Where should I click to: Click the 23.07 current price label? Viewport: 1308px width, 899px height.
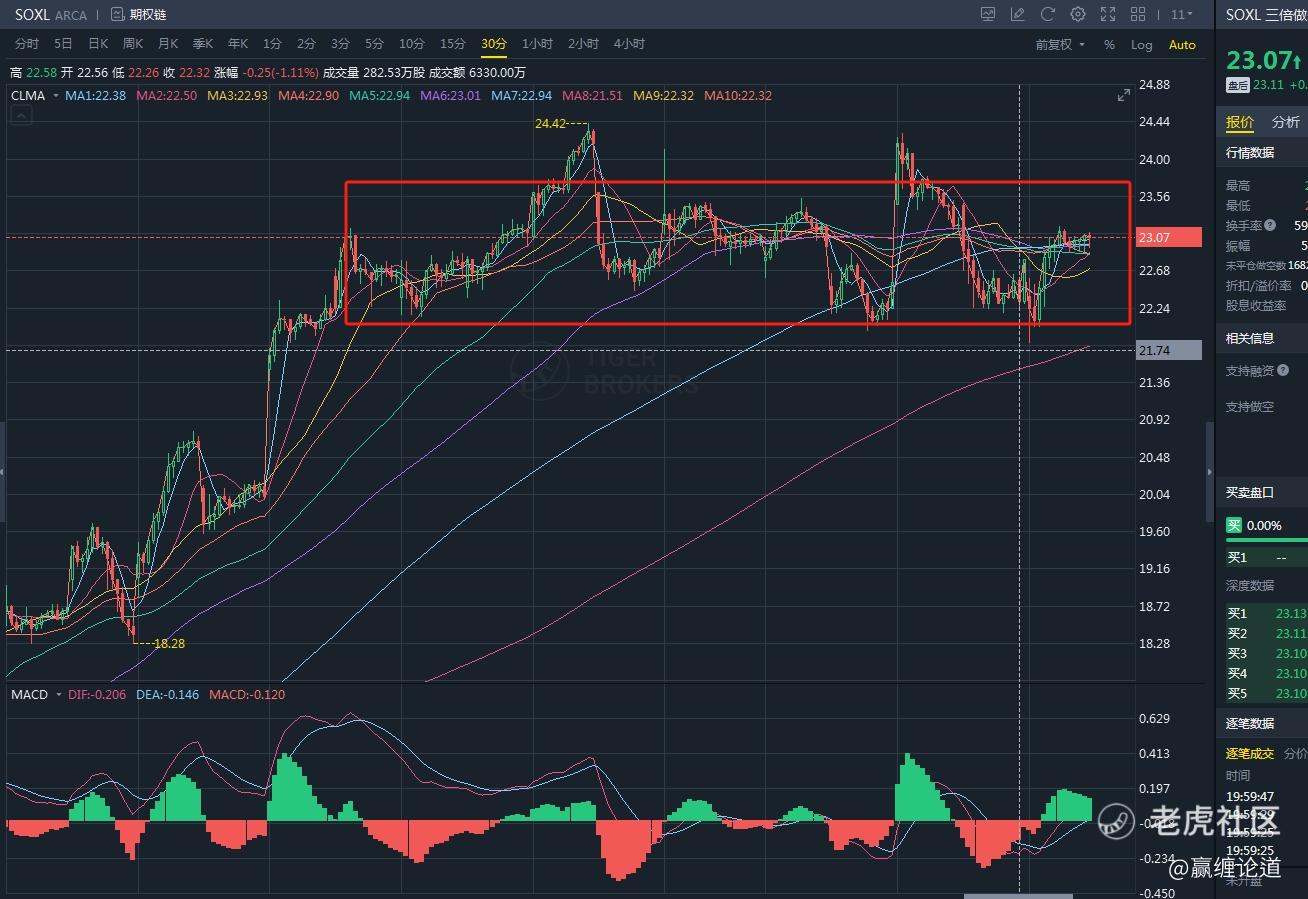tap(1171, 237)
